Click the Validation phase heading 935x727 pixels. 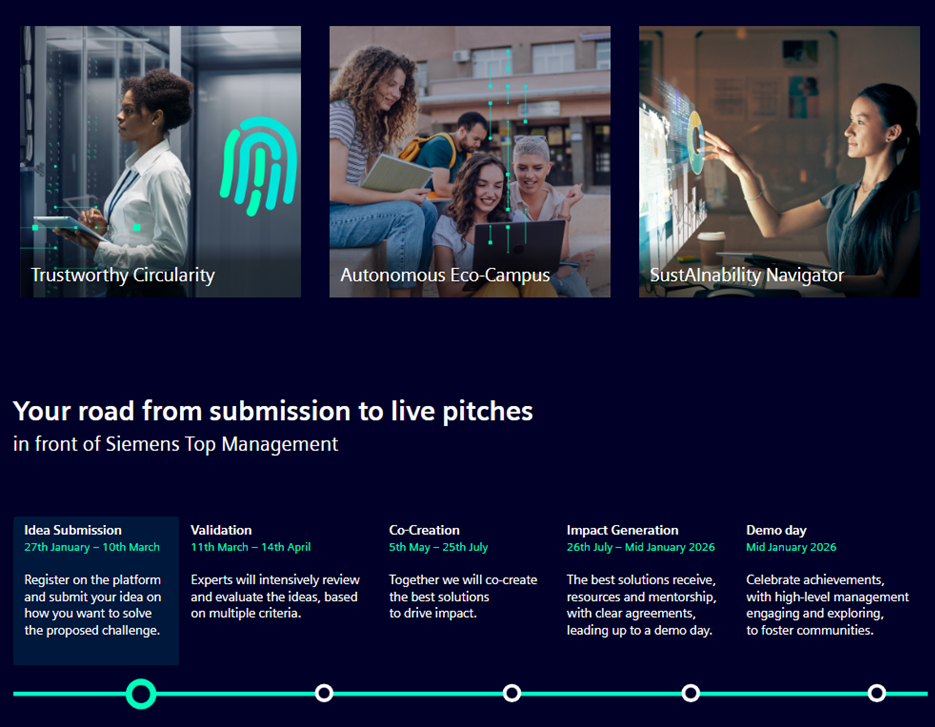point(221,530)
